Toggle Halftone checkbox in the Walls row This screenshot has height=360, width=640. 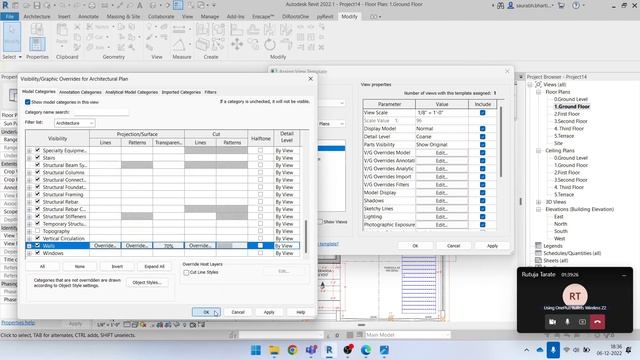pos(260,246)
